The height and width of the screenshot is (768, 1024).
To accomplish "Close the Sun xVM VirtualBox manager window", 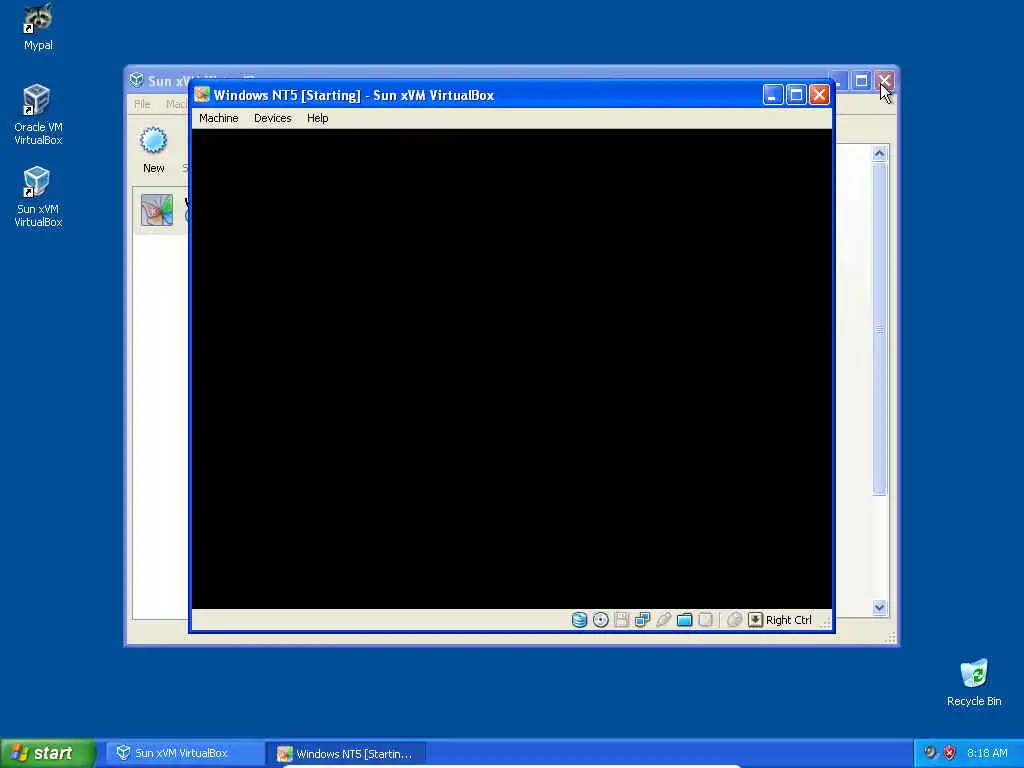I will pos(884,80).
